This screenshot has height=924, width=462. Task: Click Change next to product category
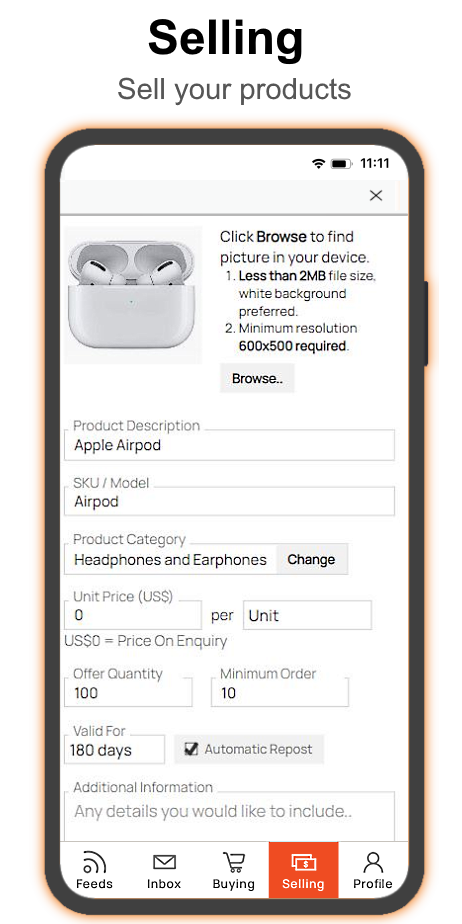pos(312,559)
